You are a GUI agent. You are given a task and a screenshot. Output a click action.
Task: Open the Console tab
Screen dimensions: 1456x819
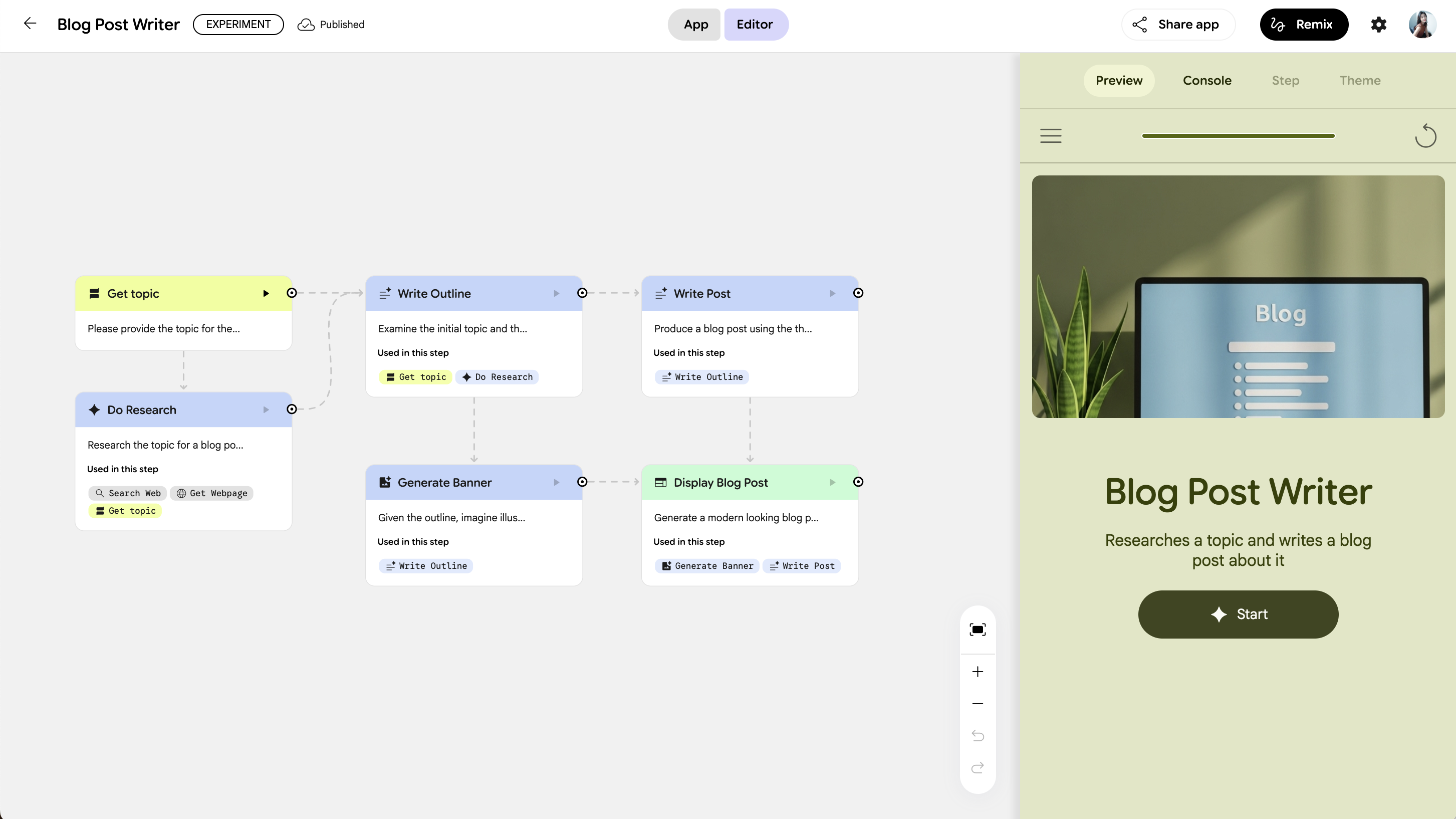1207,80
